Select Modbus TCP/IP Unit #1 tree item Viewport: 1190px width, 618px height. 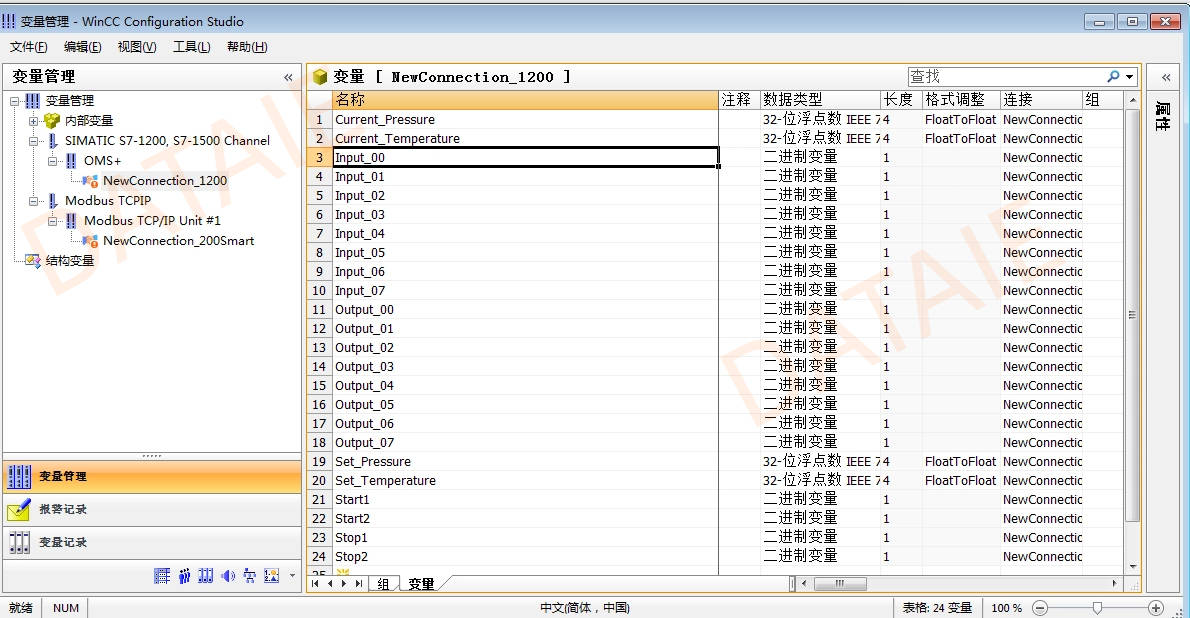[x=152, y=221]
